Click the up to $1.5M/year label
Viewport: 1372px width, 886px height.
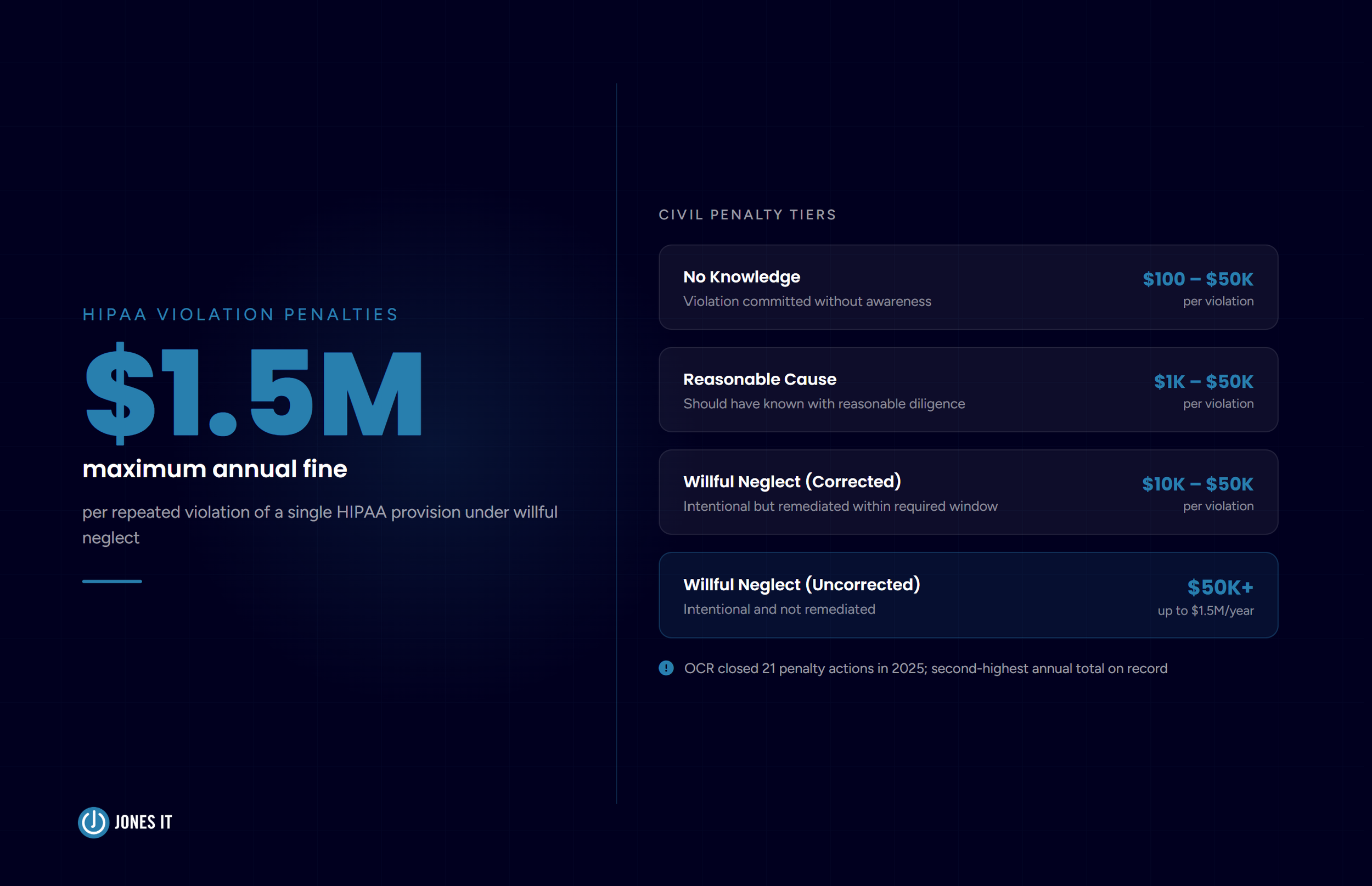click(1205, 611)
